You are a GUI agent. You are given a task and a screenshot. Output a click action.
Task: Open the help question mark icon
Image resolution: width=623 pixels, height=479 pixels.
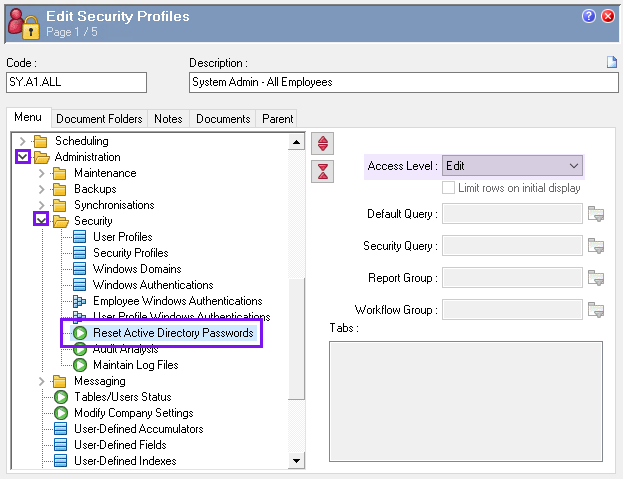coord(588,16)
